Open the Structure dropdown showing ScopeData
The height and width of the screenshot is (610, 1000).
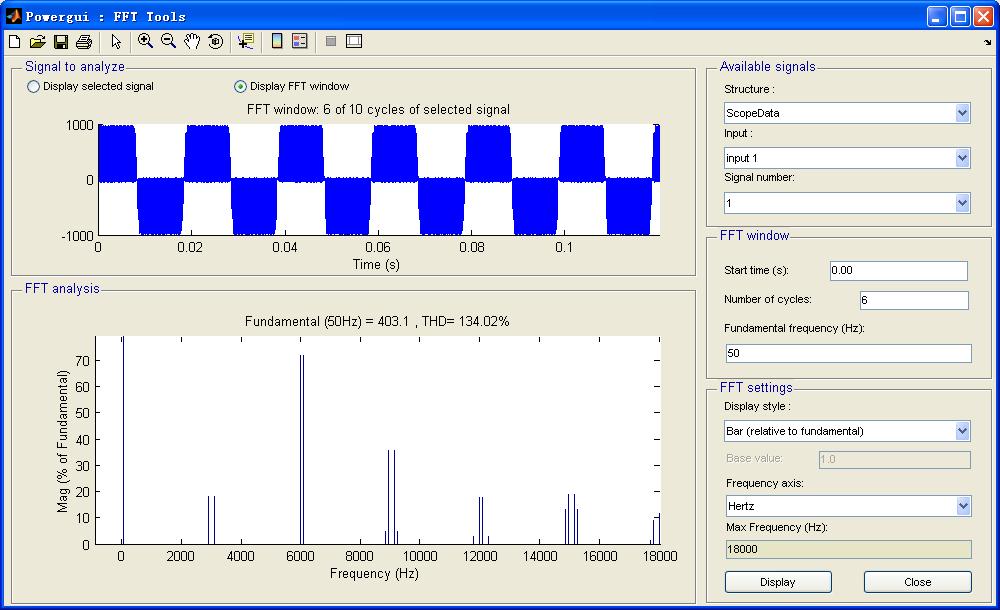[846, 113]
